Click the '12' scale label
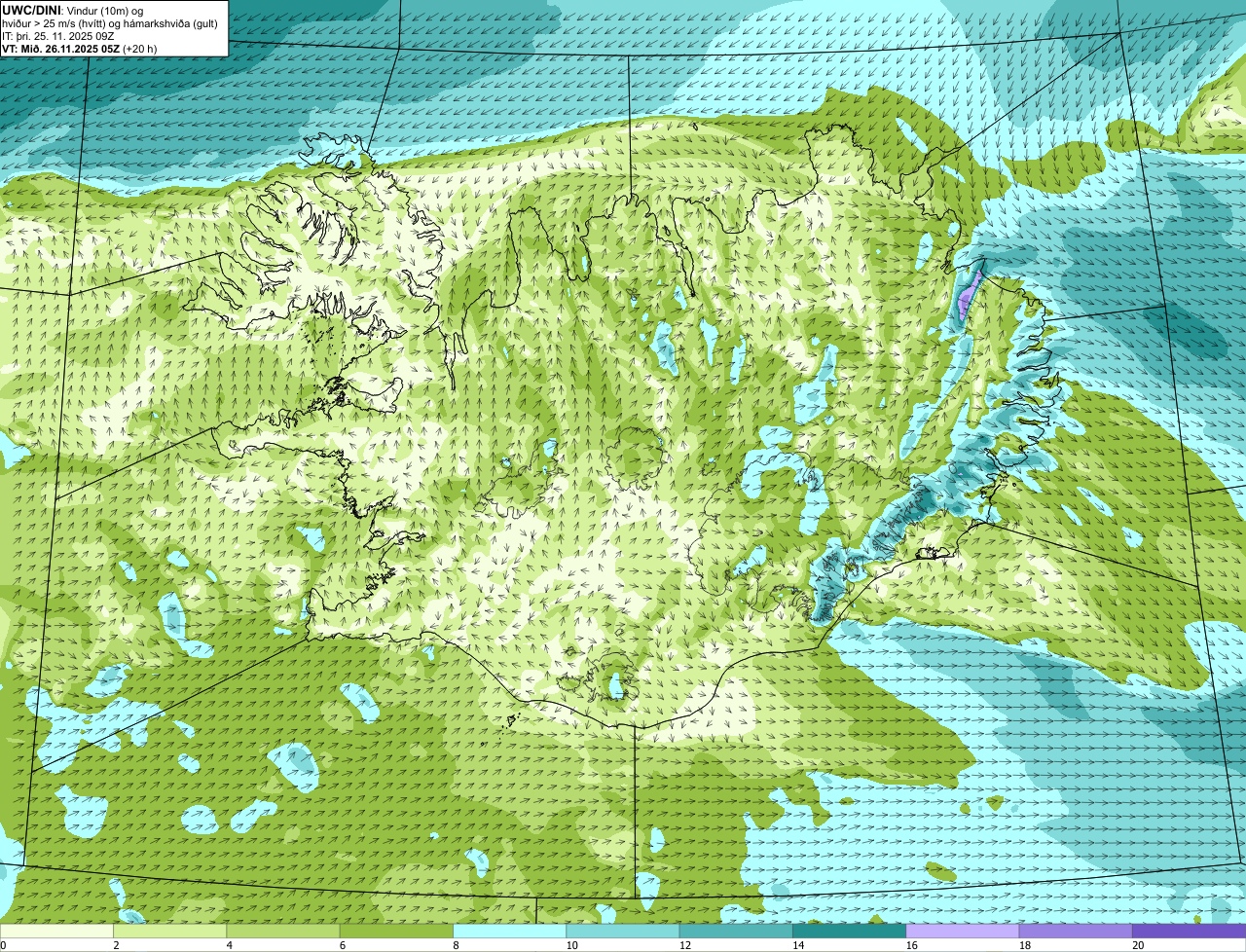 (684, 945)
